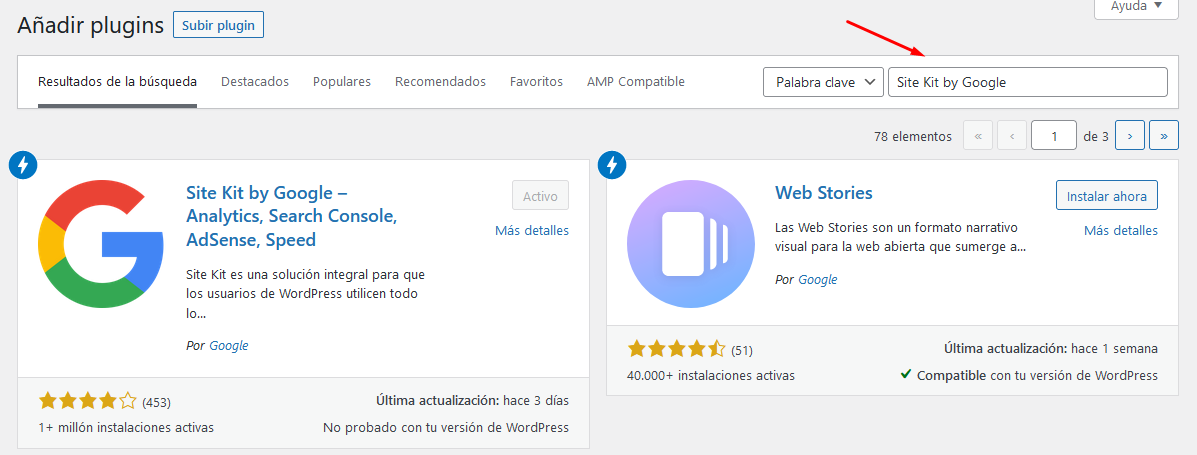Go to previous page of results
The image size is (1197, 455).
1012,136
